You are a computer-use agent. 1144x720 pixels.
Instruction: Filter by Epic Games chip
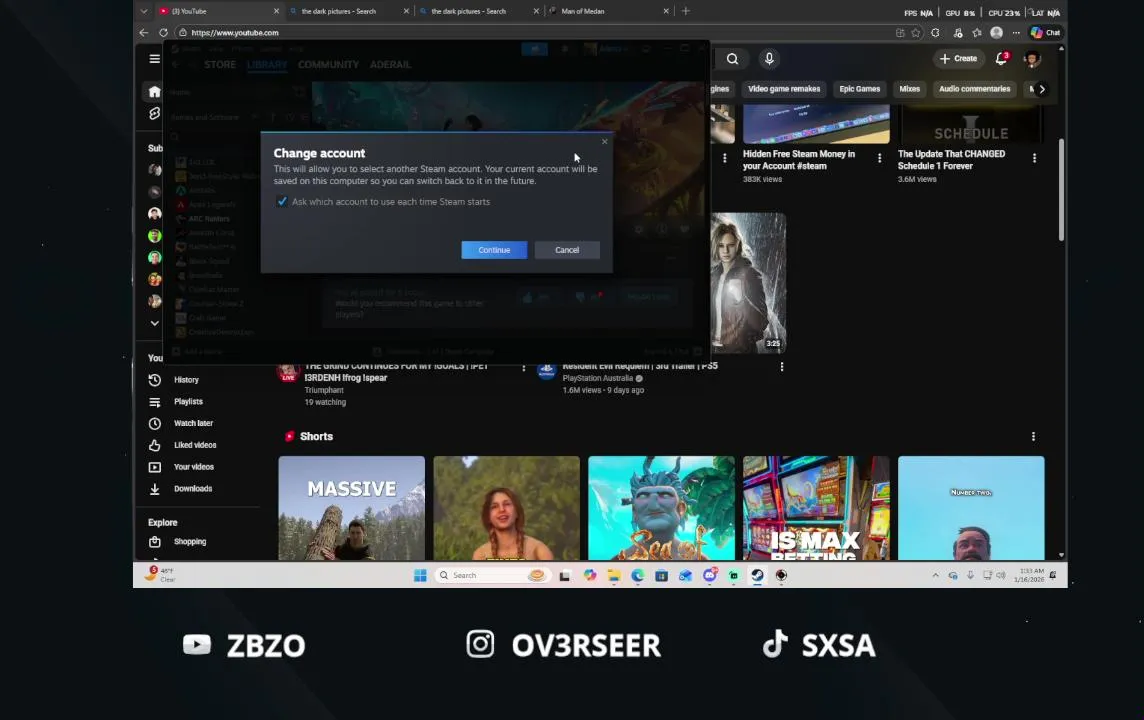(859, 89)
